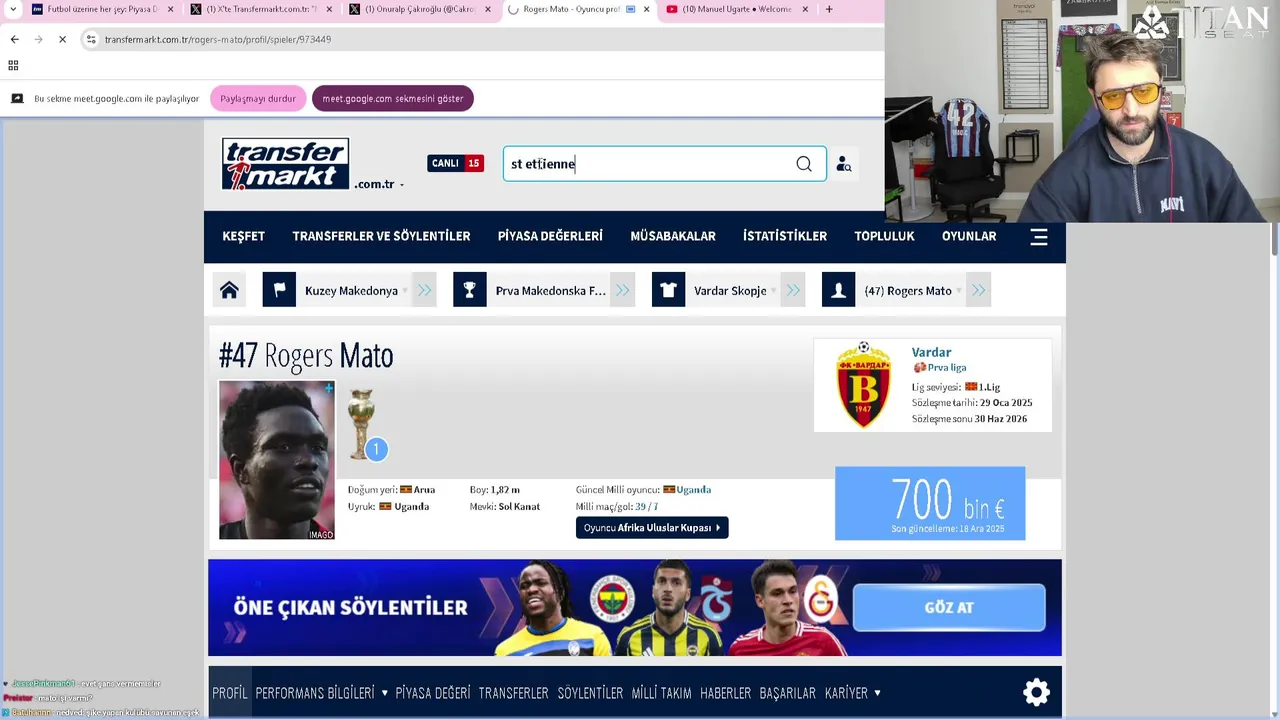Click the GÖZ AT banner button

(949, 607)
